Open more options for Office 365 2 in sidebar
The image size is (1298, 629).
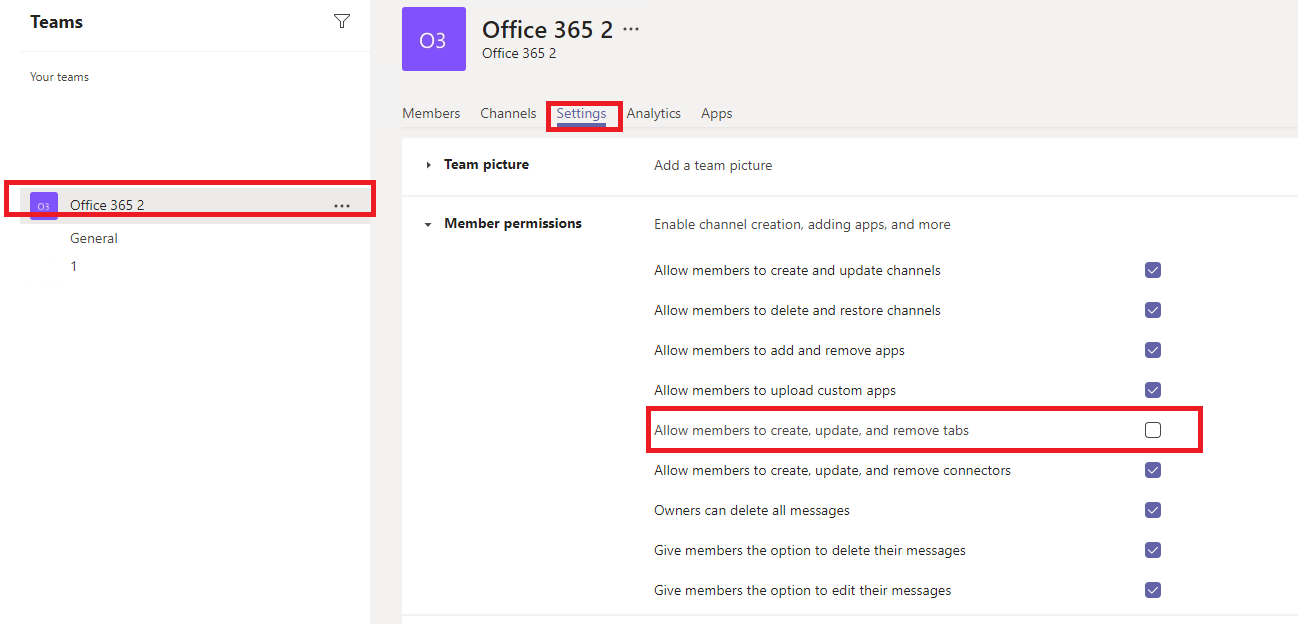(342, 206)
